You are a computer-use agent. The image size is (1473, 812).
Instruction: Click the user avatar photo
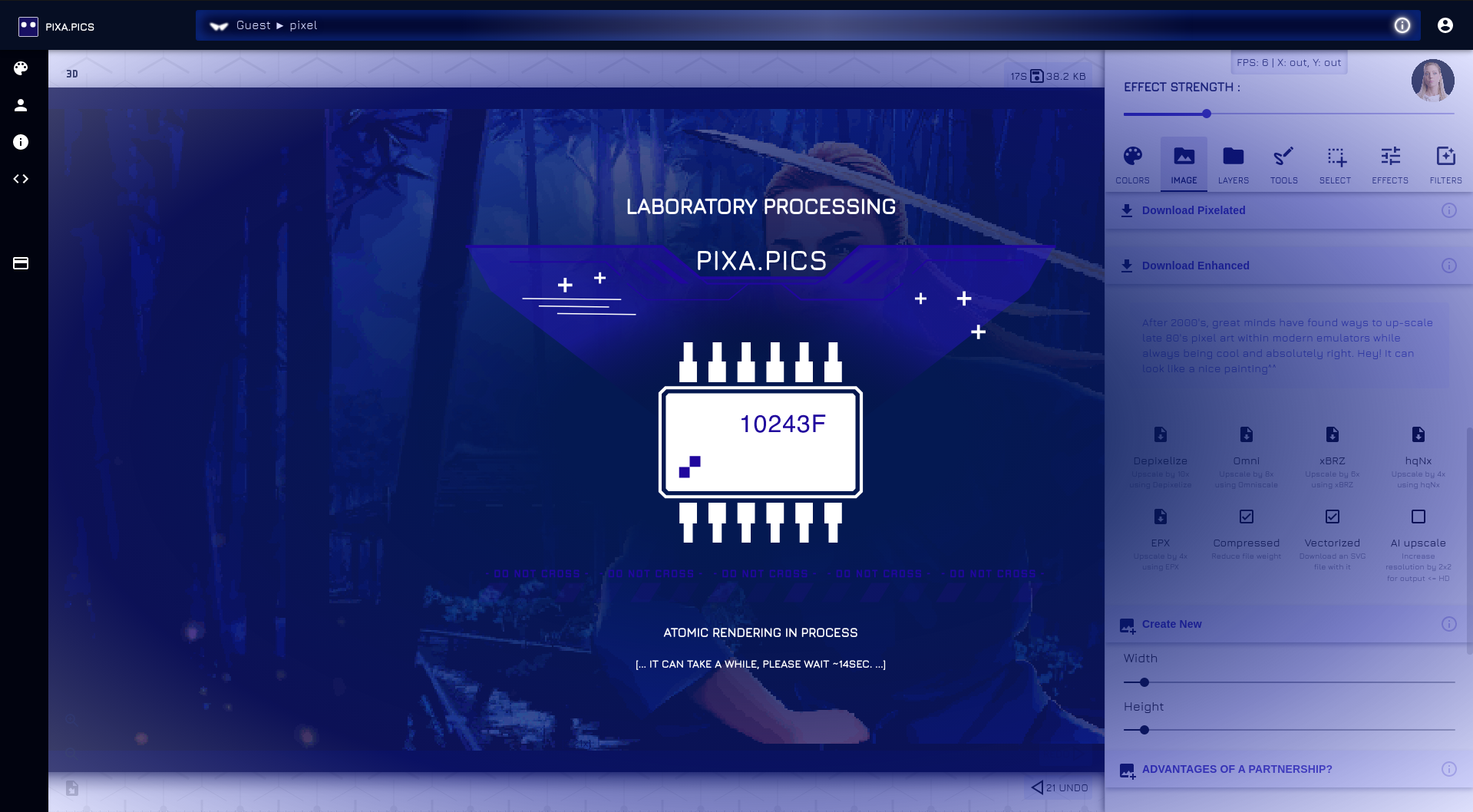1432,81
